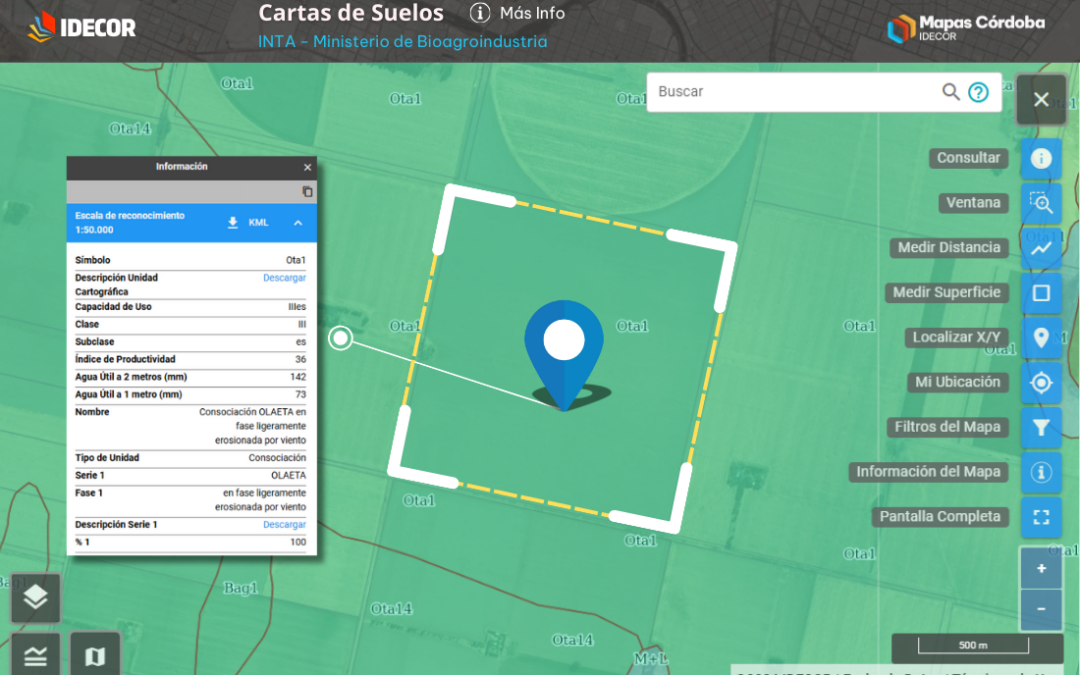Click inside the Buscar search field
1080x675 pixels.
(796, 92)
